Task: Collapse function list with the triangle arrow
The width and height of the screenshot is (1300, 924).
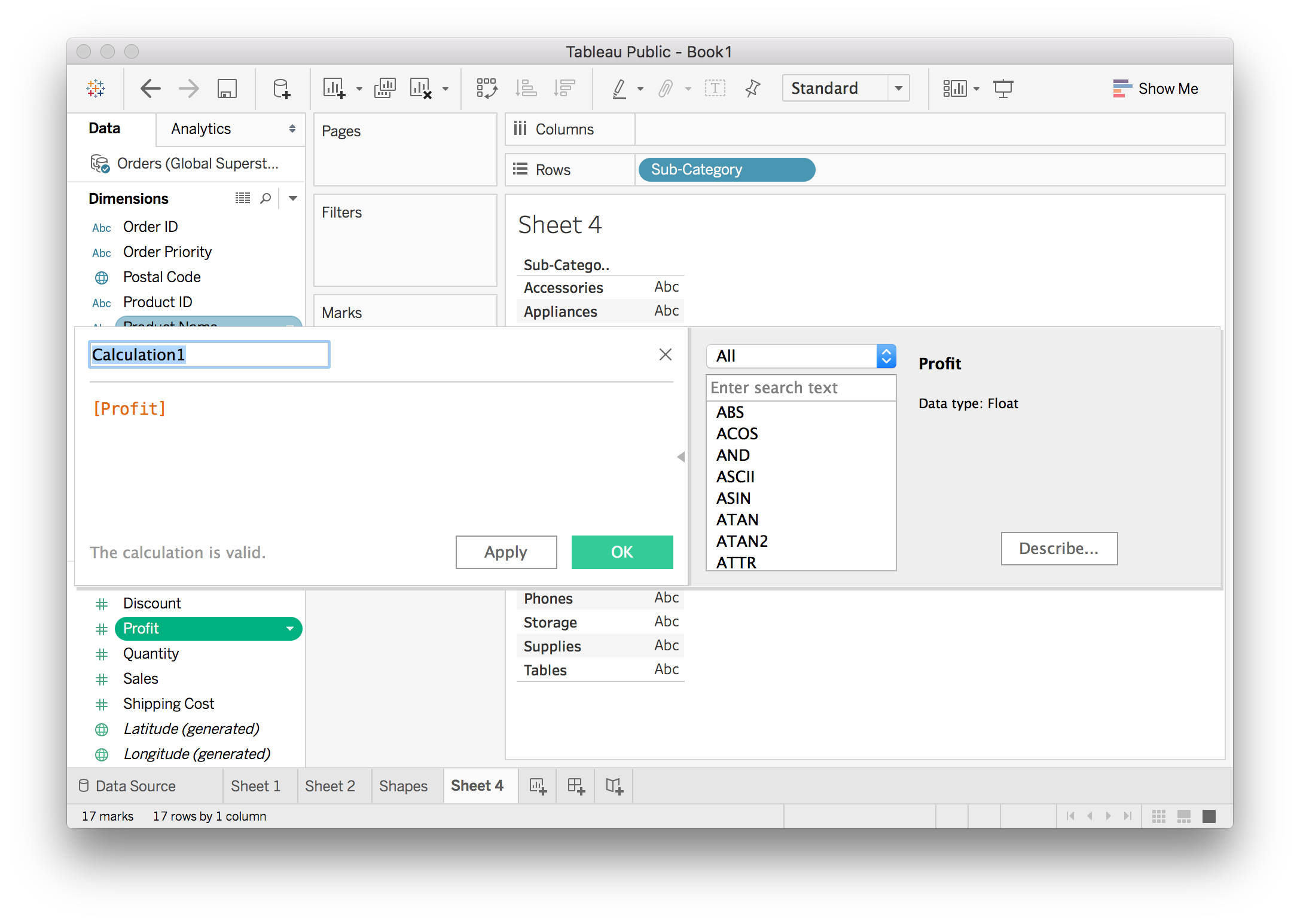Action: (680, 457)
